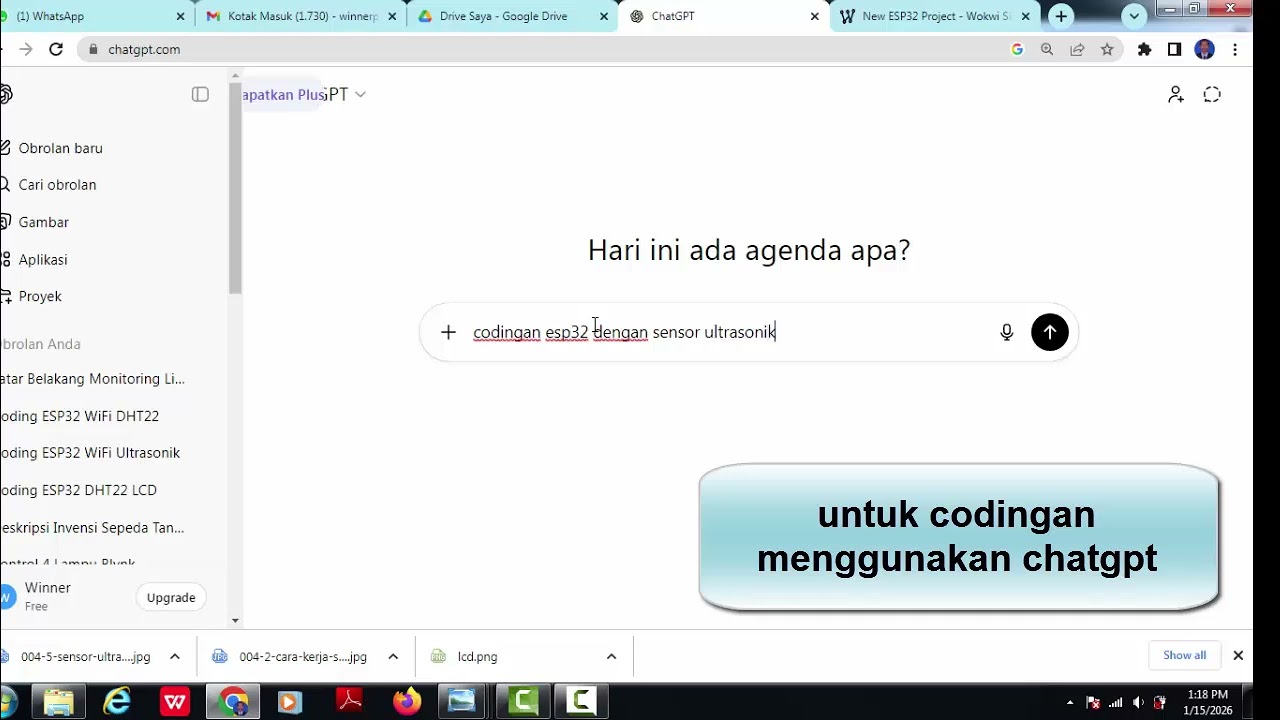Open chat Deskripsi Invensi Sepeda Tan...
Viewport: 1280px width, 720px height.
(92, 527)
